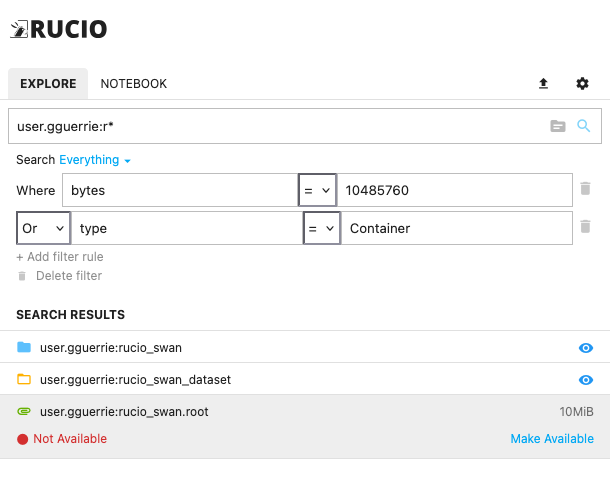This screenshot has height=486, width=610.
Task: Click the folder browse icon in search box
Action: [558, 126]
